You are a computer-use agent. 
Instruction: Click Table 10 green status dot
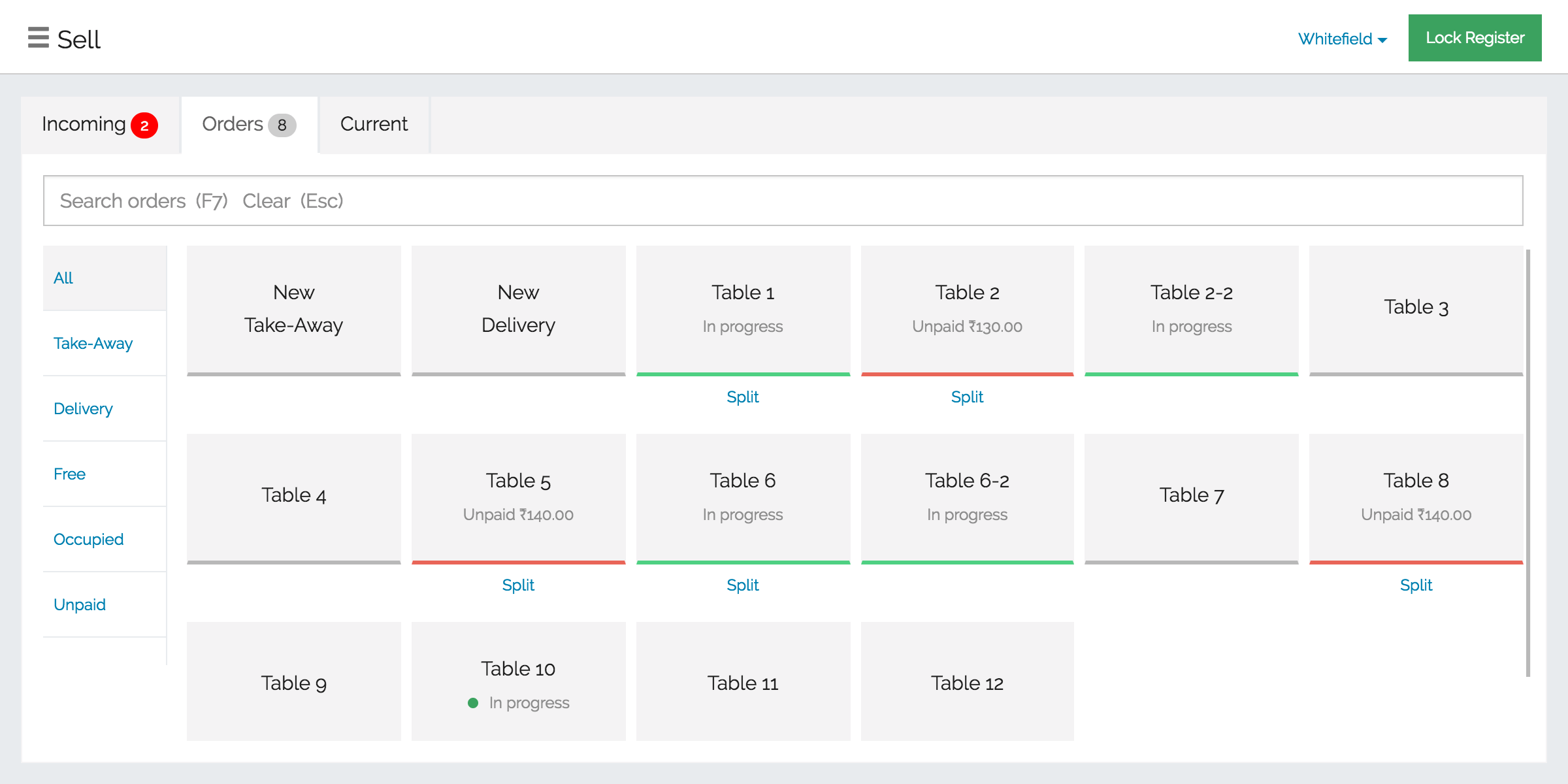473,703
